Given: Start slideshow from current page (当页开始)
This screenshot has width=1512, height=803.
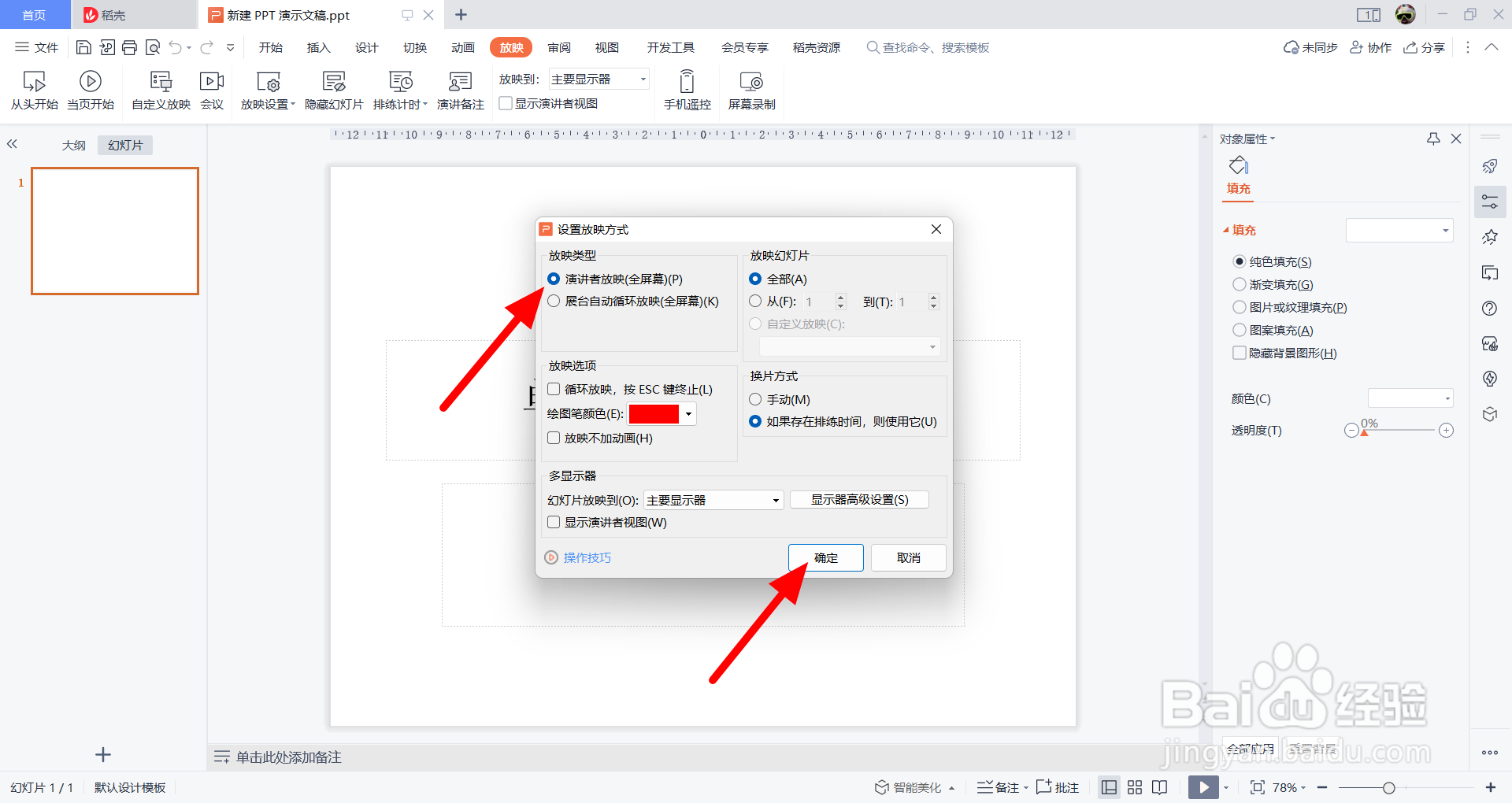Looking at the screenshot, I should [91, 91].
